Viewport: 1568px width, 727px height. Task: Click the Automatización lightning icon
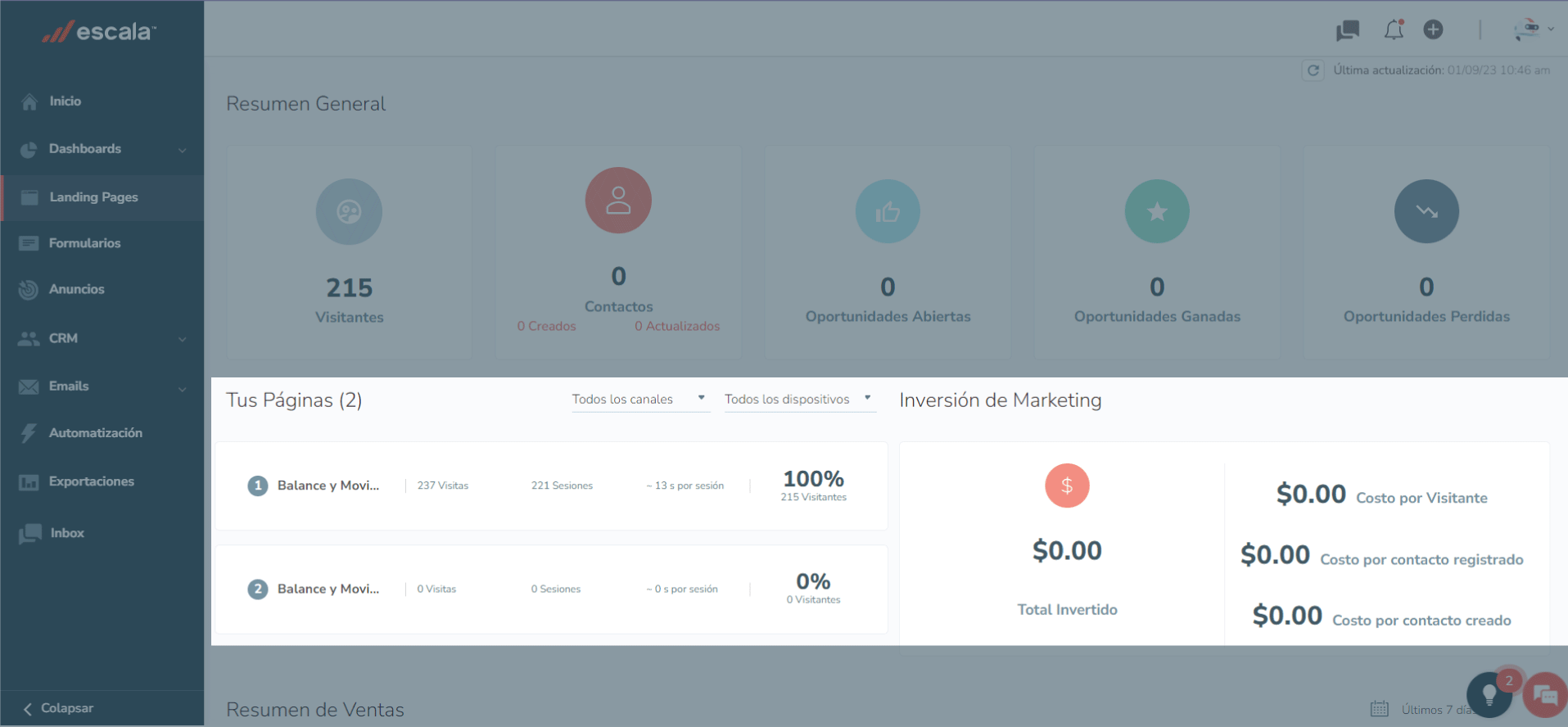click(29, 433)
